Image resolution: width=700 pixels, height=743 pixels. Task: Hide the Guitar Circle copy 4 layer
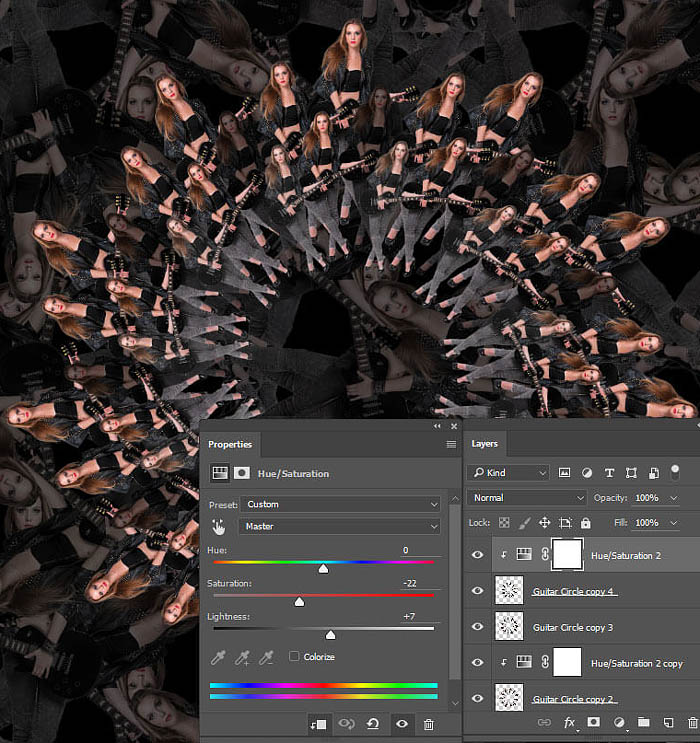click(478, 590)
